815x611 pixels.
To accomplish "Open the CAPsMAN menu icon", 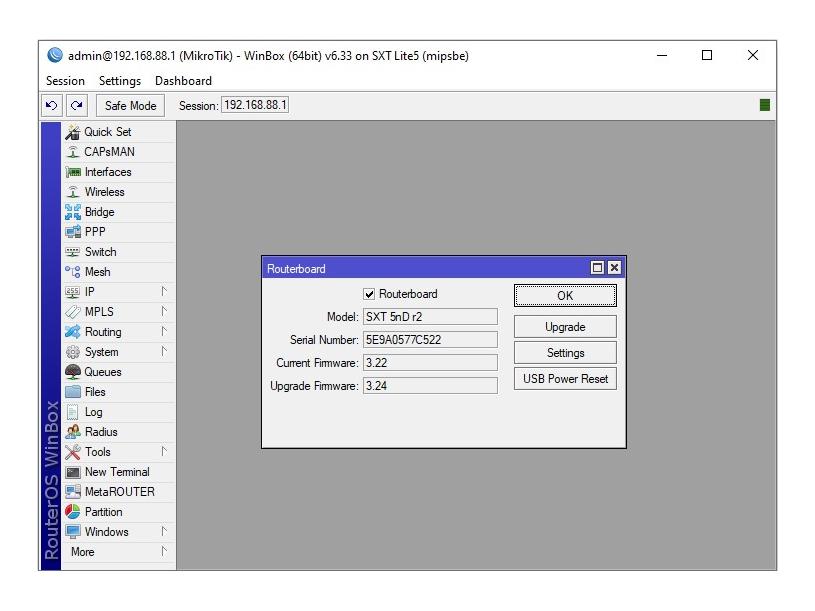I will (73, 152).
